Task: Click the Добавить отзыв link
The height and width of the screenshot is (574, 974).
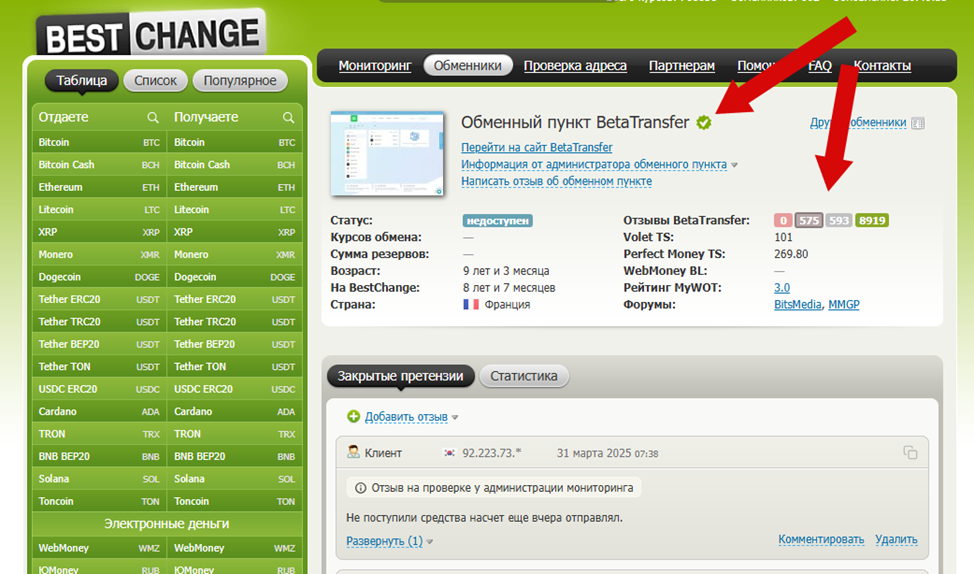Action: [406, 417]
